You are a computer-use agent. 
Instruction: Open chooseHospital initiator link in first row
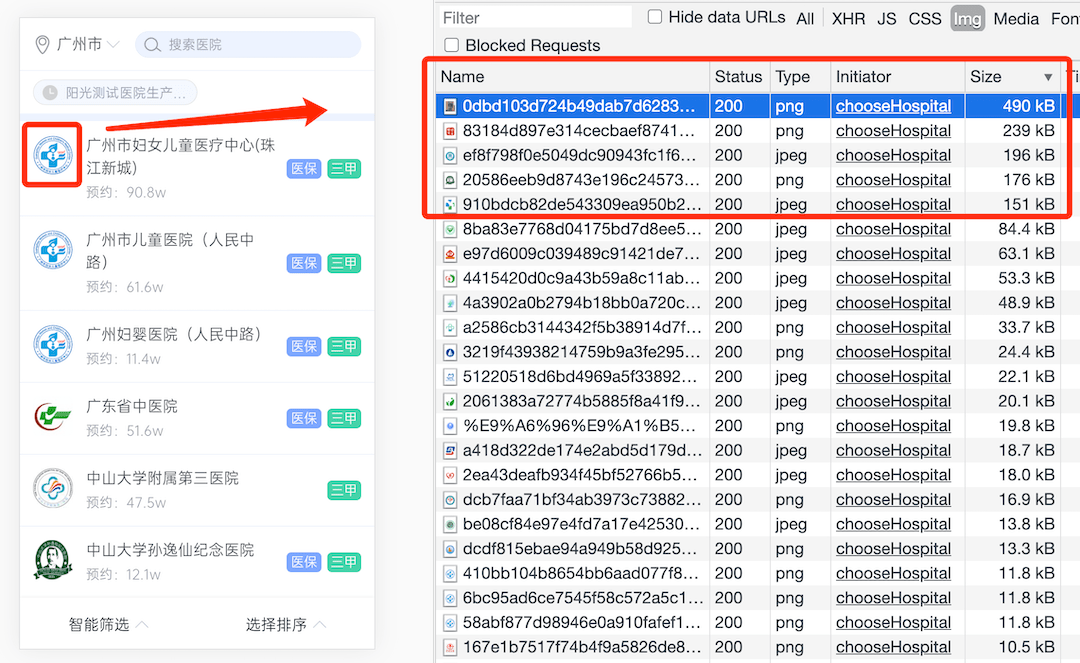pos(893,106)
